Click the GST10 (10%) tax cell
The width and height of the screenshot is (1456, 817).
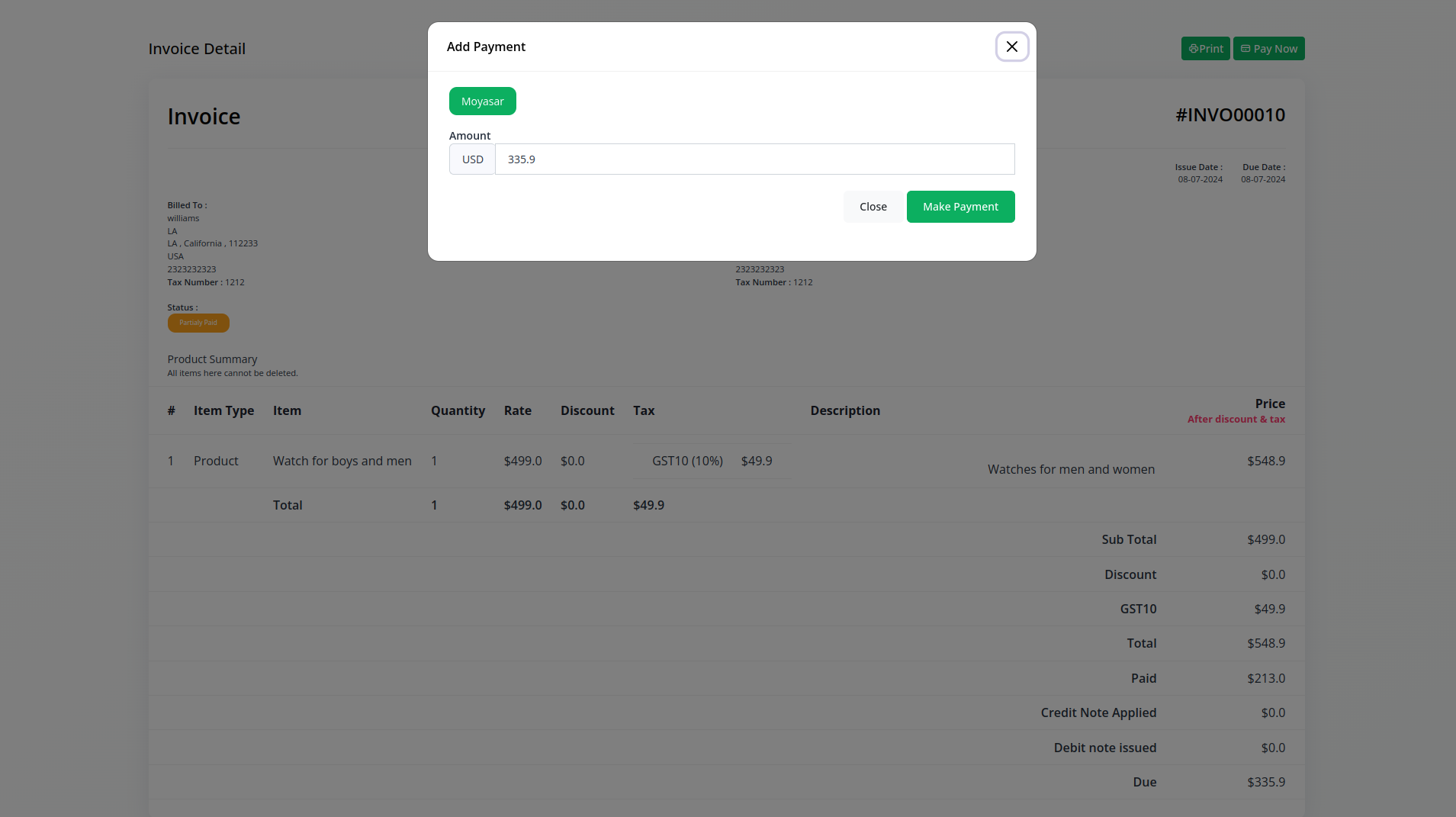pyautogui.click(x=686, y=461)
